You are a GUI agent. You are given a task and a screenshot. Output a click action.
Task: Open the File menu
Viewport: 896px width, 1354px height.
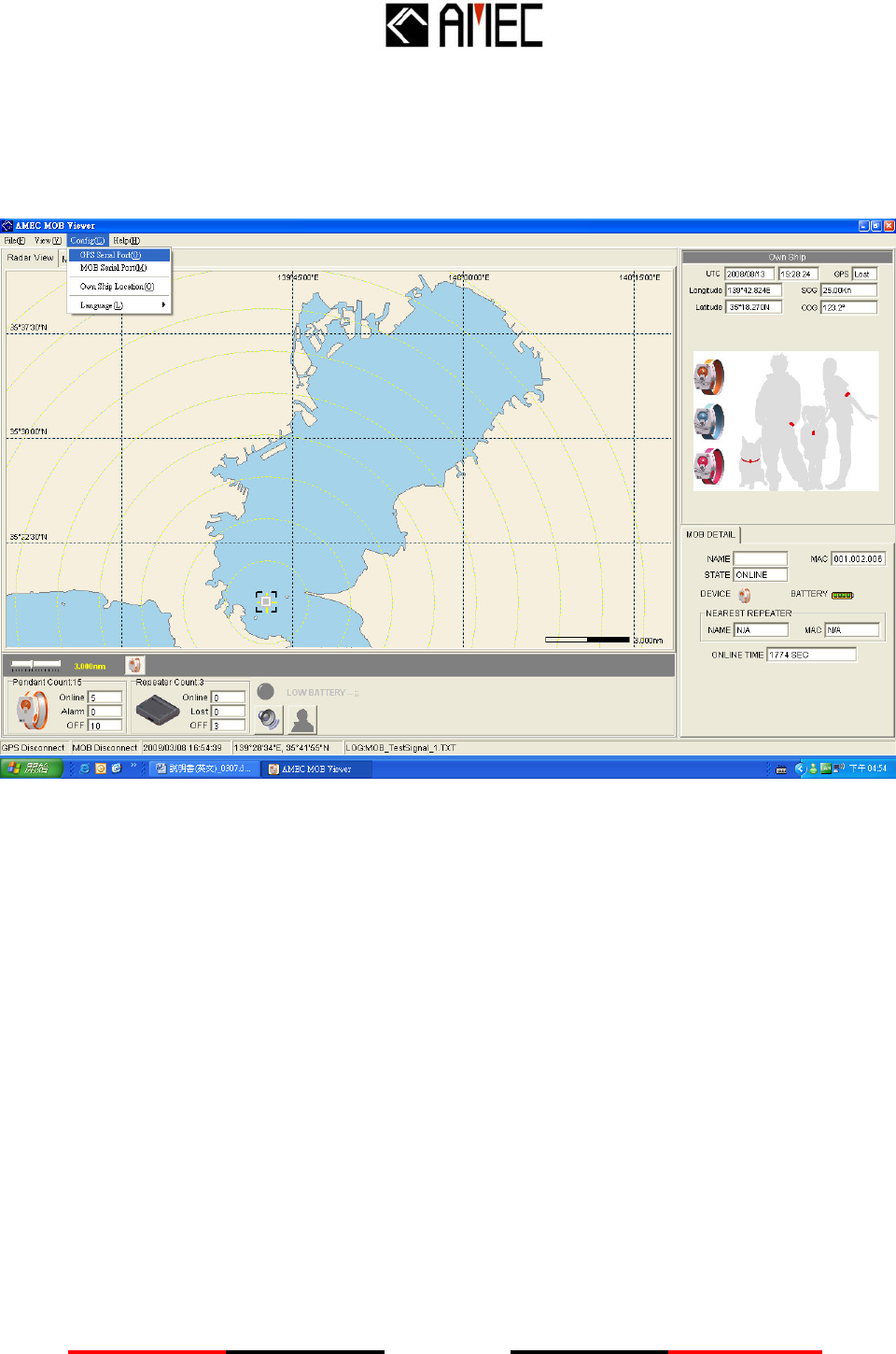pos(14,240)
